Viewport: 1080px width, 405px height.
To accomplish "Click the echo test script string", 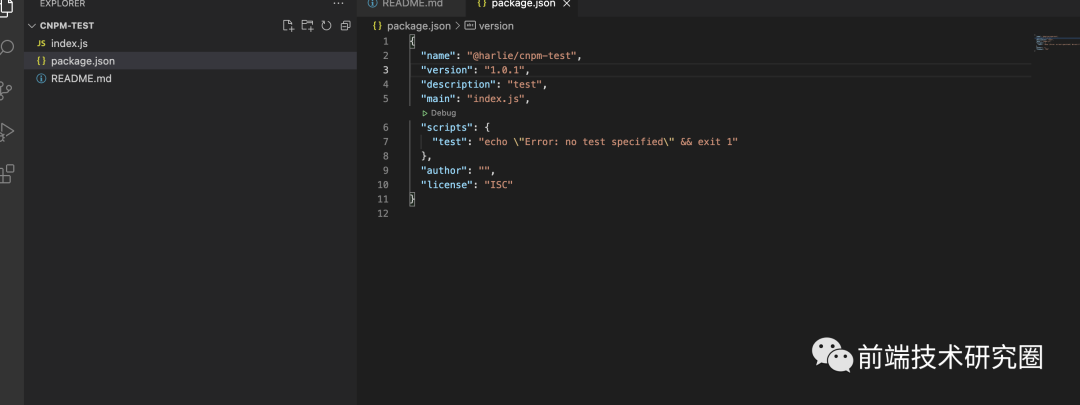I will [608, 142].
